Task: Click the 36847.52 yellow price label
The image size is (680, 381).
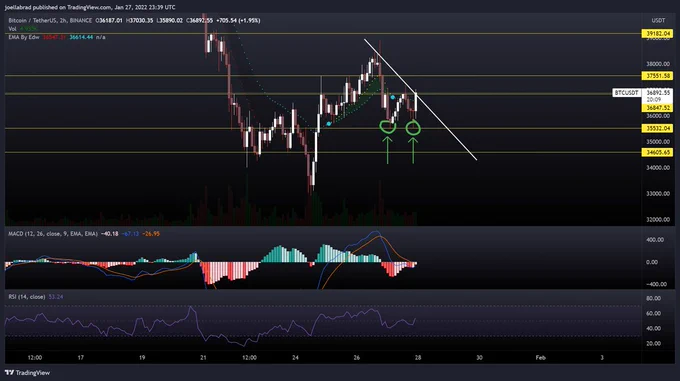Action: [657, 107]
